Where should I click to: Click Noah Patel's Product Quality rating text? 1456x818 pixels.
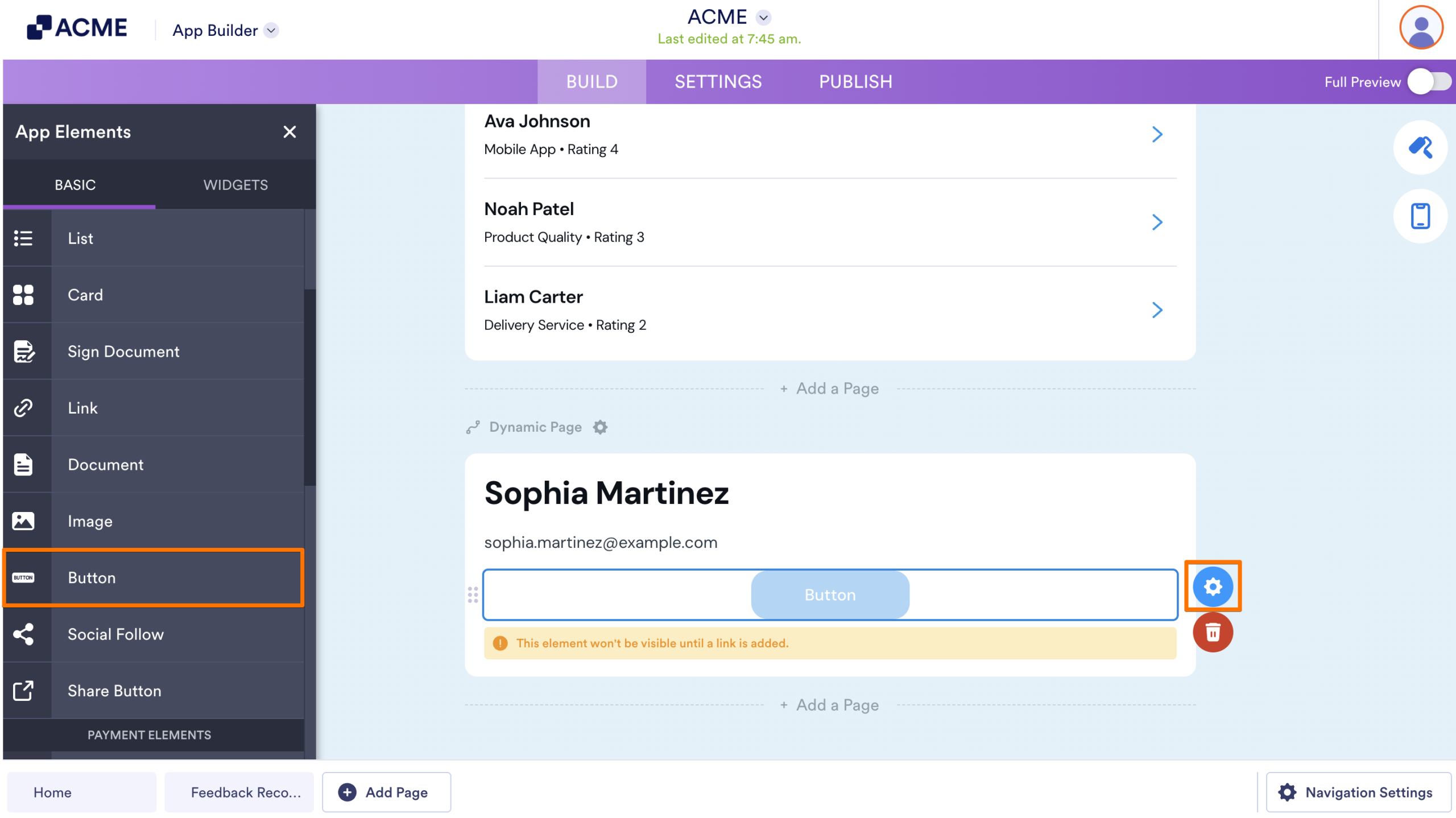coord(564,237)
